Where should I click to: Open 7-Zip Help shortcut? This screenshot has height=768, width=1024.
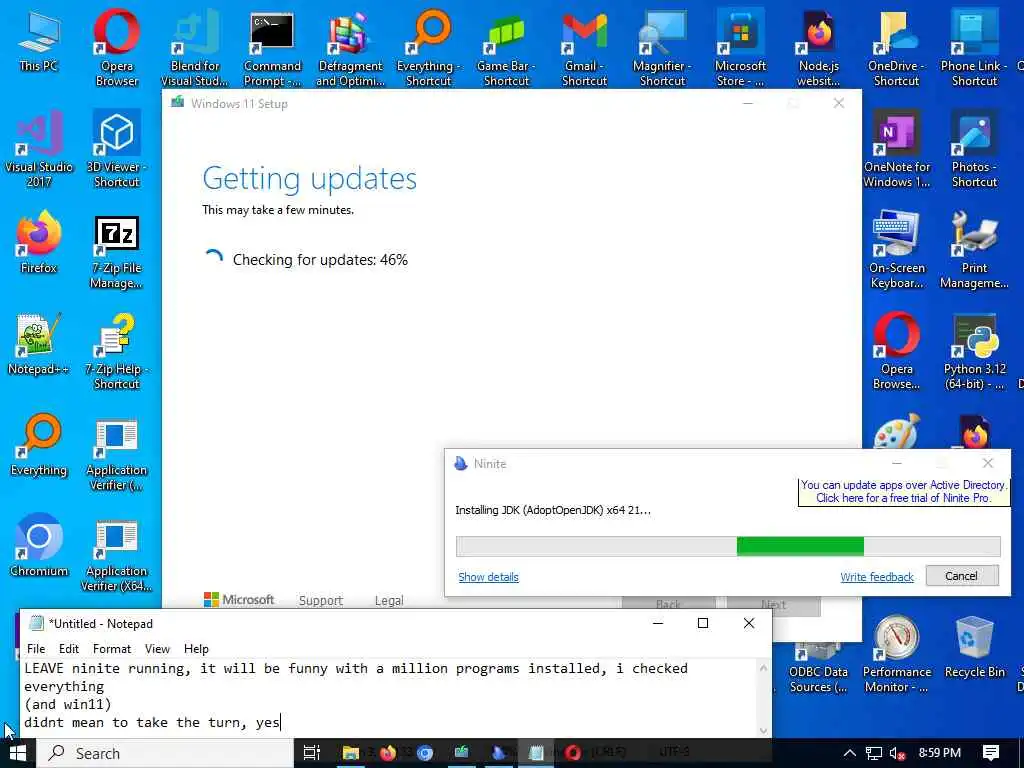(x=116, y=351)
